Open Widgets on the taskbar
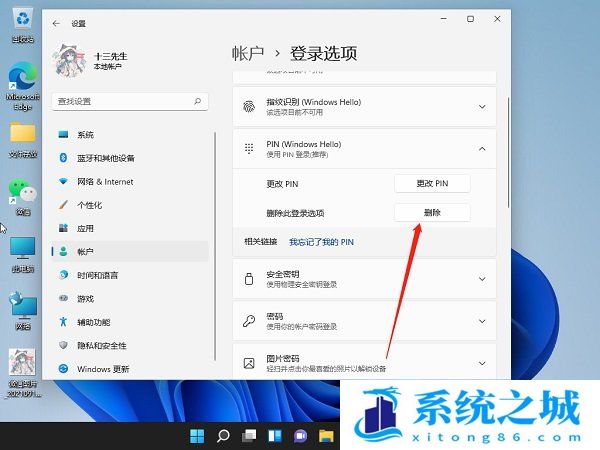 click(275, 436)
